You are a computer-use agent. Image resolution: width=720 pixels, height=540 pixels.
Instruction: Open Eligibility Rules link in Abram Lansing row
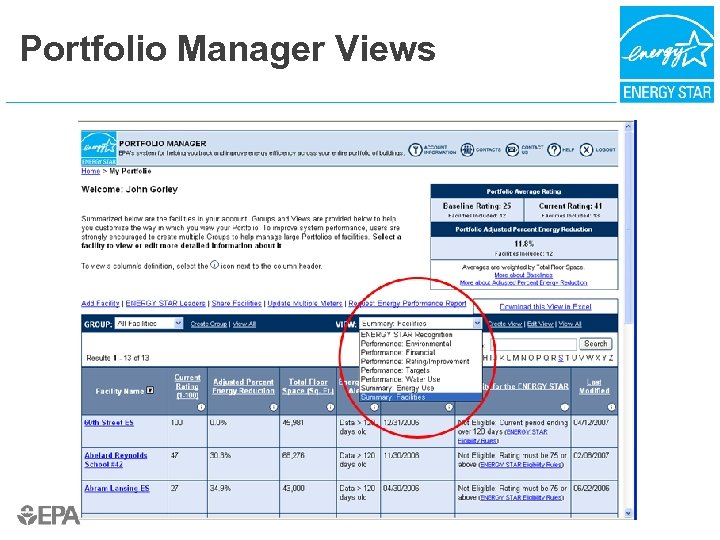521,497
